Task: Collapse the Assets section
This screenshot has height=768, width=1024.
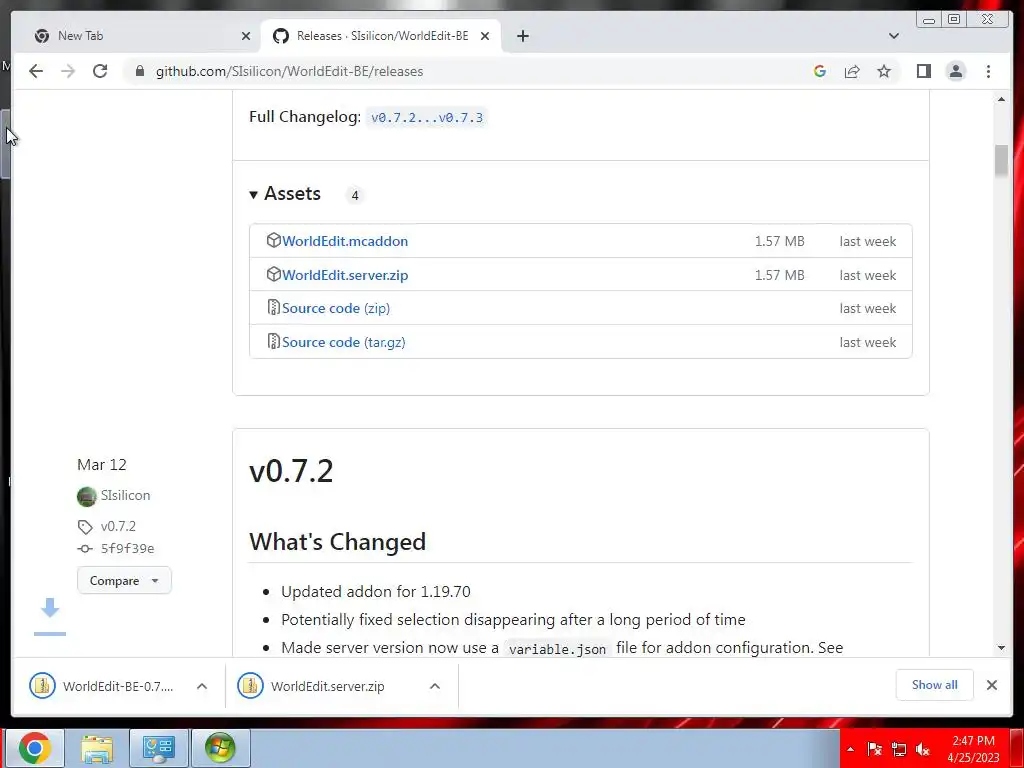Action: (x=285, y=193)
